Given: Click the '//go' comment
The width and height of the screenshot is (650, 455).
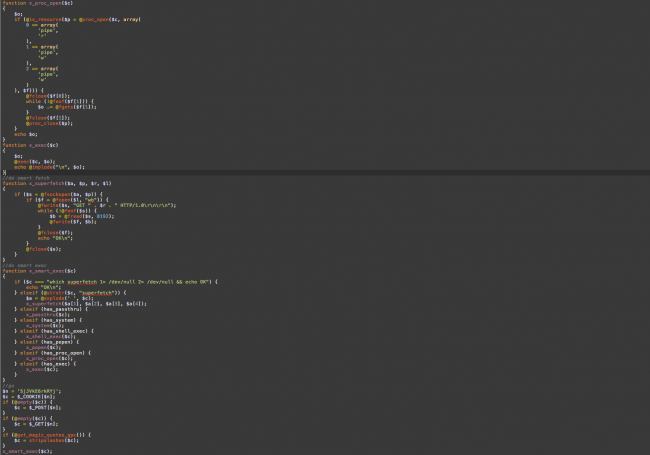Looking at the screenshot, I should coord(8,386).
